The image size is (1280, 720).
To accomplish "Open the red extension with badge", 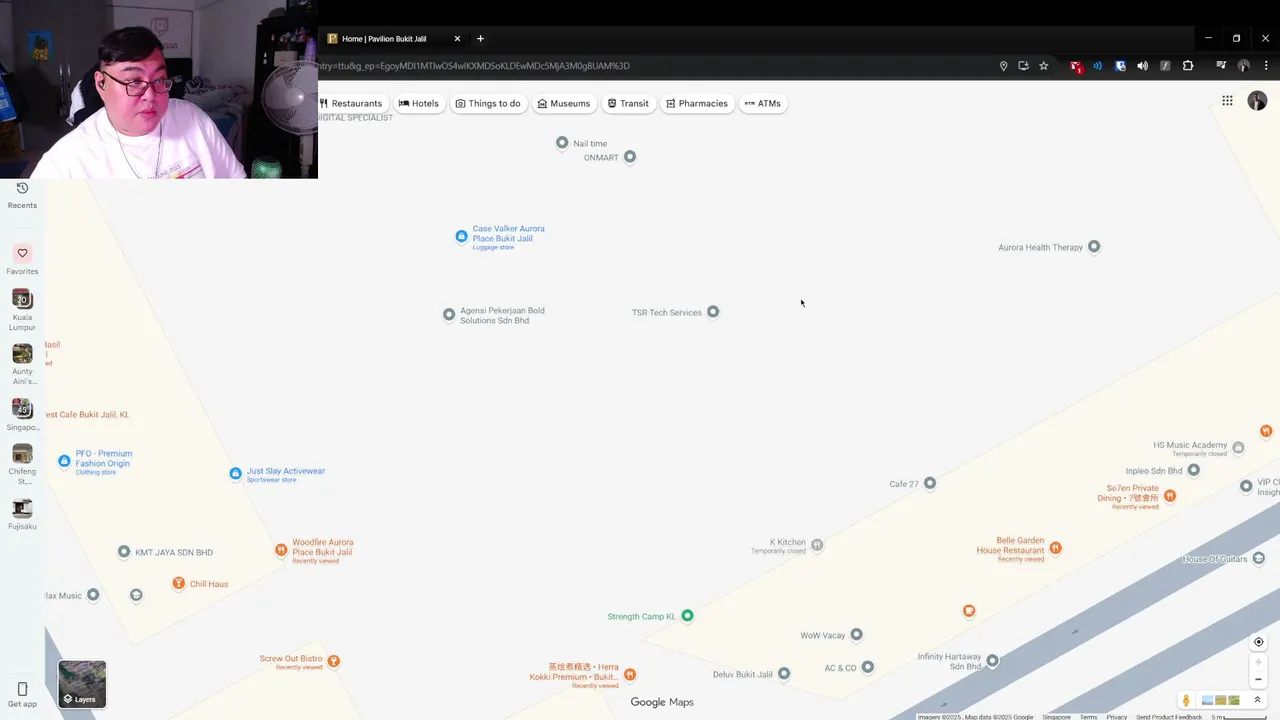I will [1076, 66].
